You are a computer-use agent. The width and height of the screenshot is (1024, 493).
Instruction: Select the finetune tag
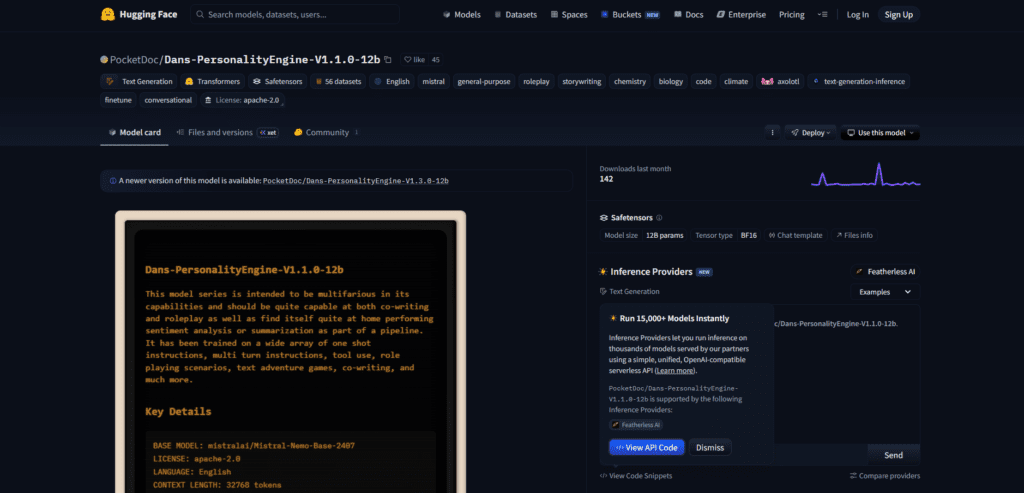(118, 100)
